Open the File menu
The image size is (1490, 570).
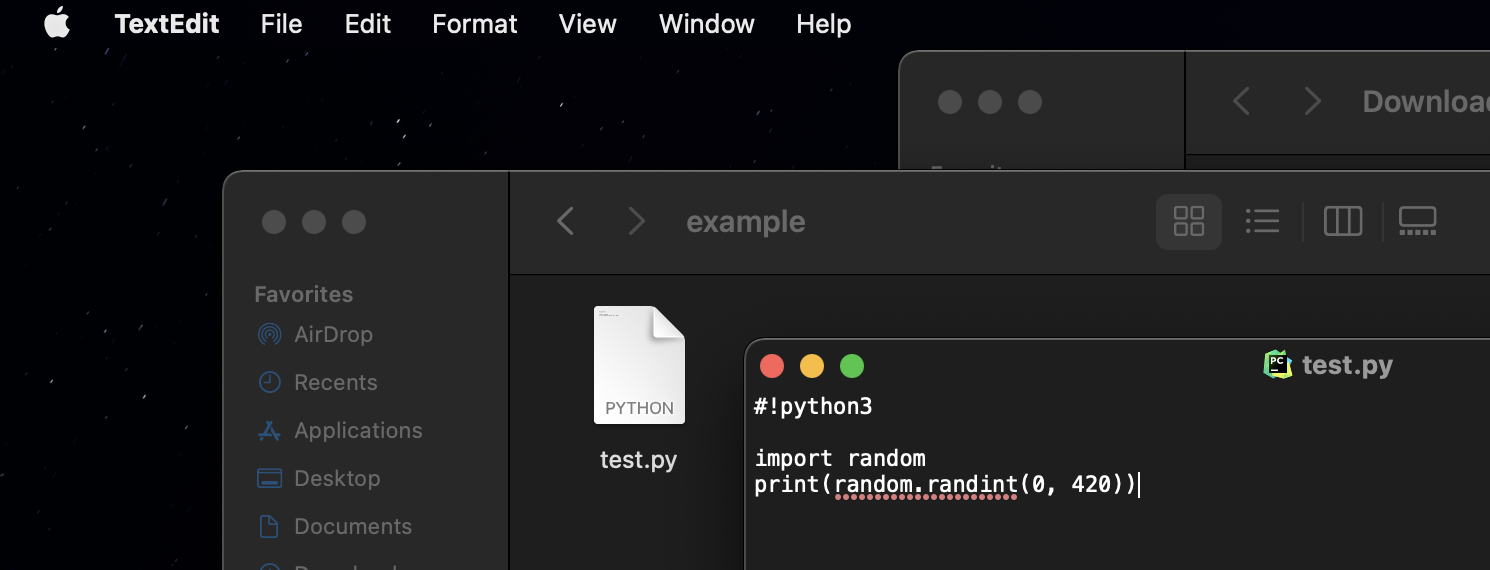pyautogui.click(x=281, y=24)
